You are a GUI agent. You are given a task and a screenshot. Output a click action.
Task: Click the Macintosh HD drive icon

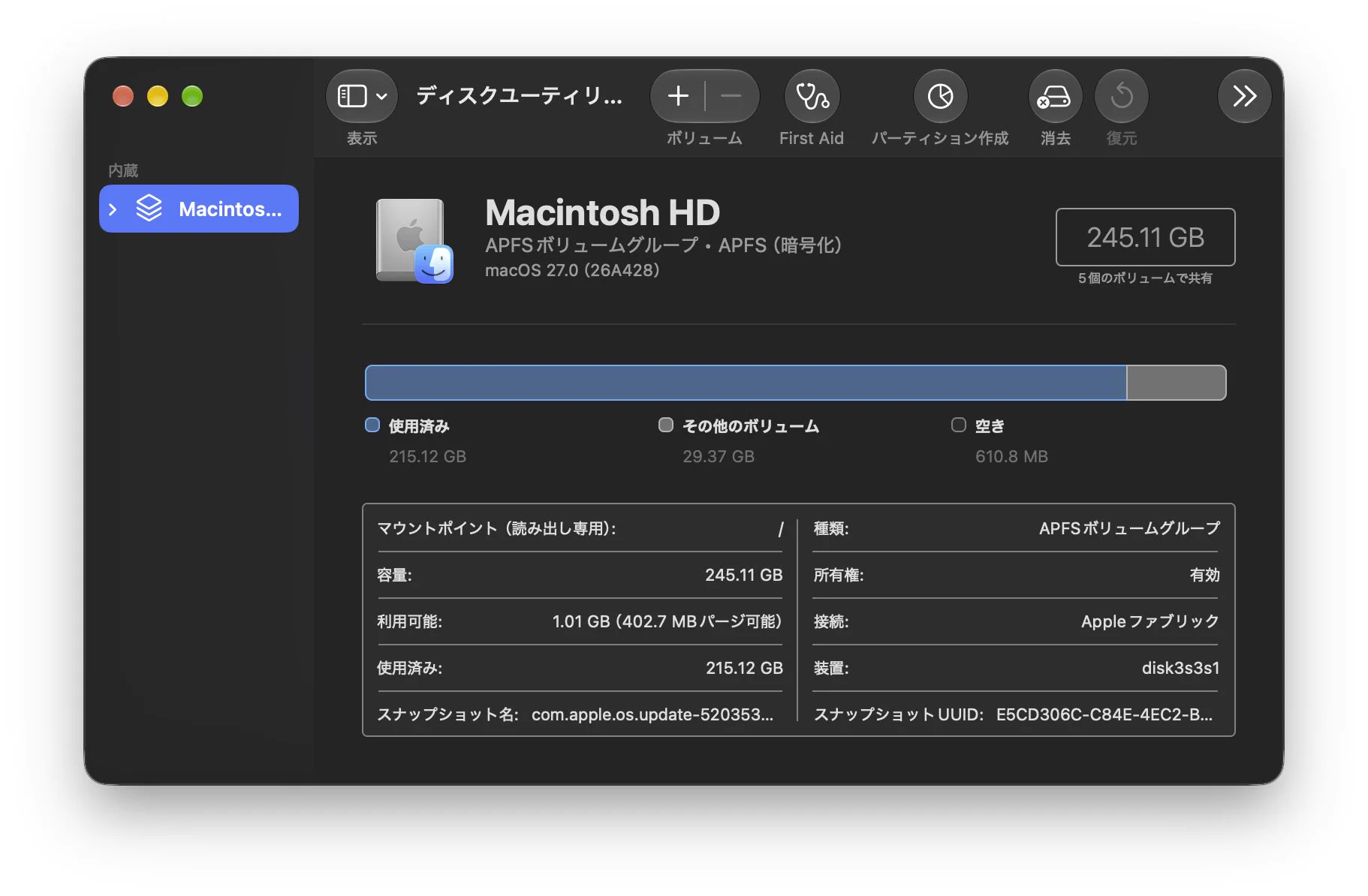click(414, 241)
